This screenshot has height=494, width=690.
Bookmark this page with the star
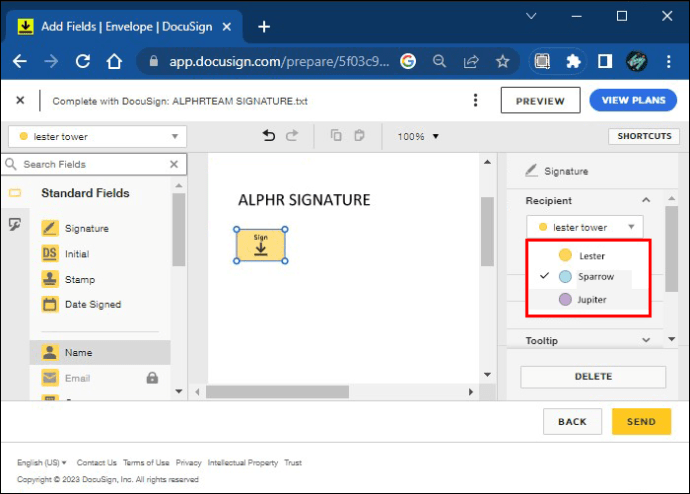pyautogui.click(x=502, y=61)
